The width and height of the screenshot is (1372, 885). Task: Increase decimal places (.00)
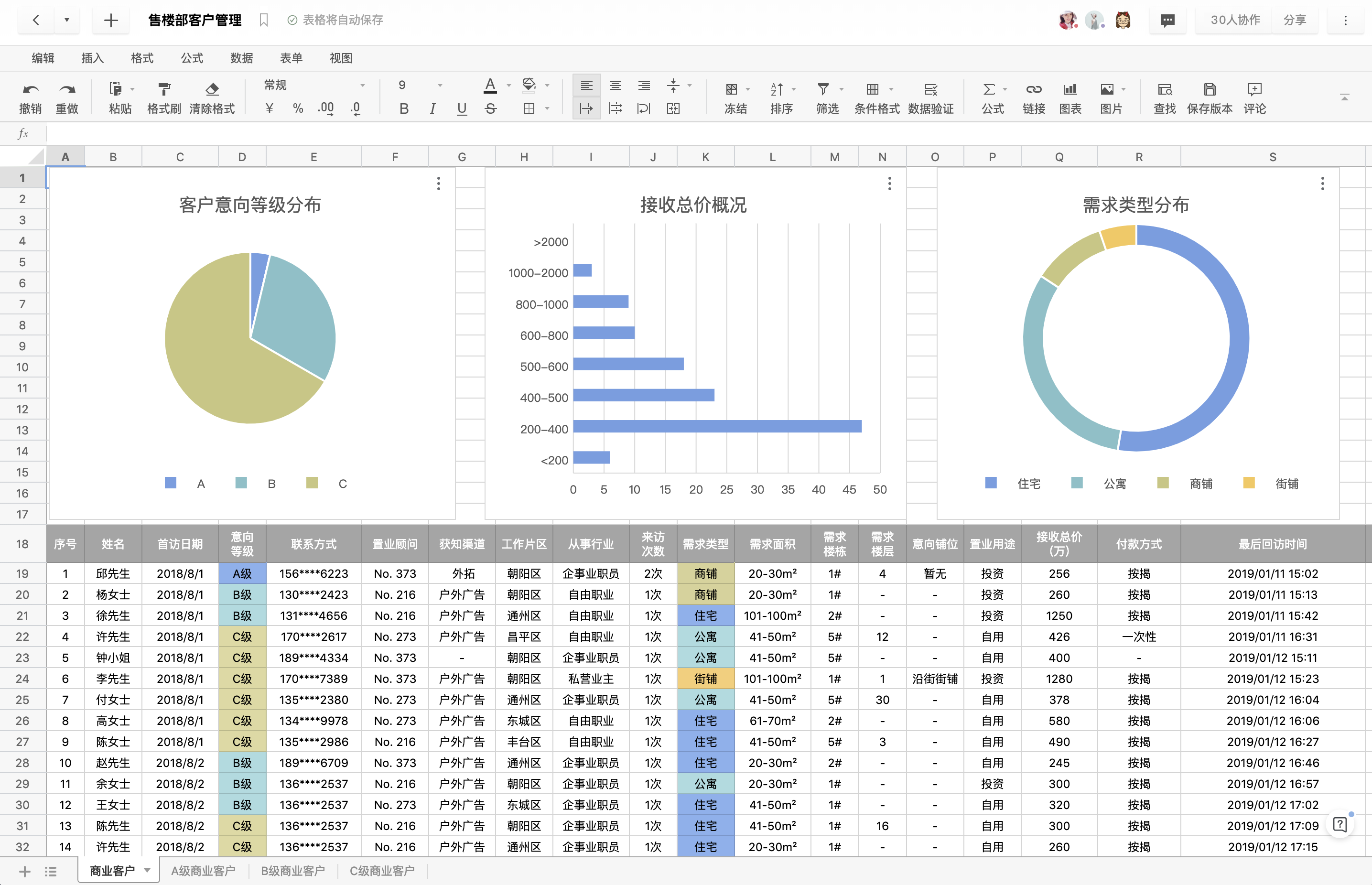[326, 108]
